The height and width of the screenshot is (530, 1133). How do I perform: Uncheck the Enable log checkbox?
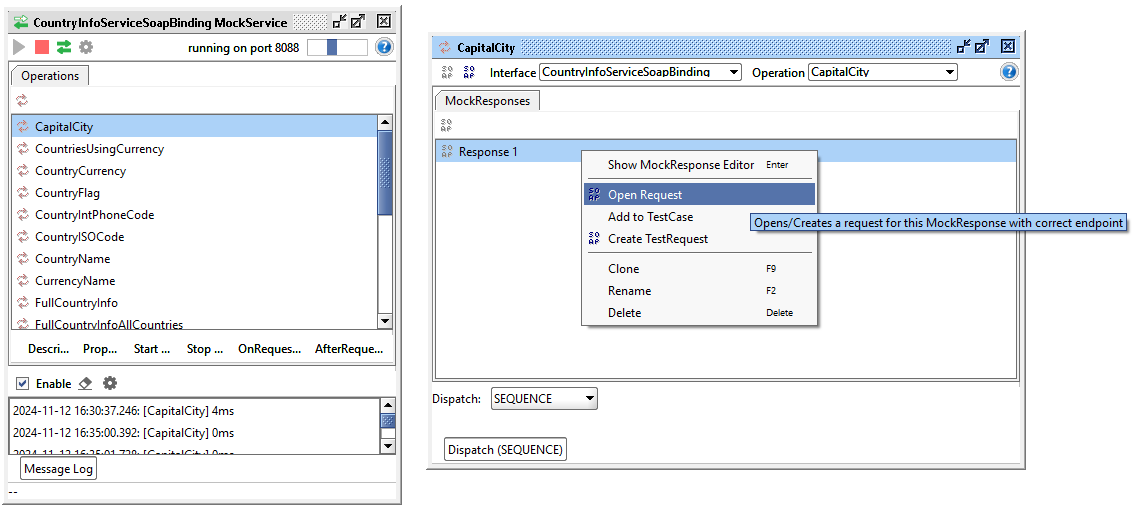tap(23, 383)
